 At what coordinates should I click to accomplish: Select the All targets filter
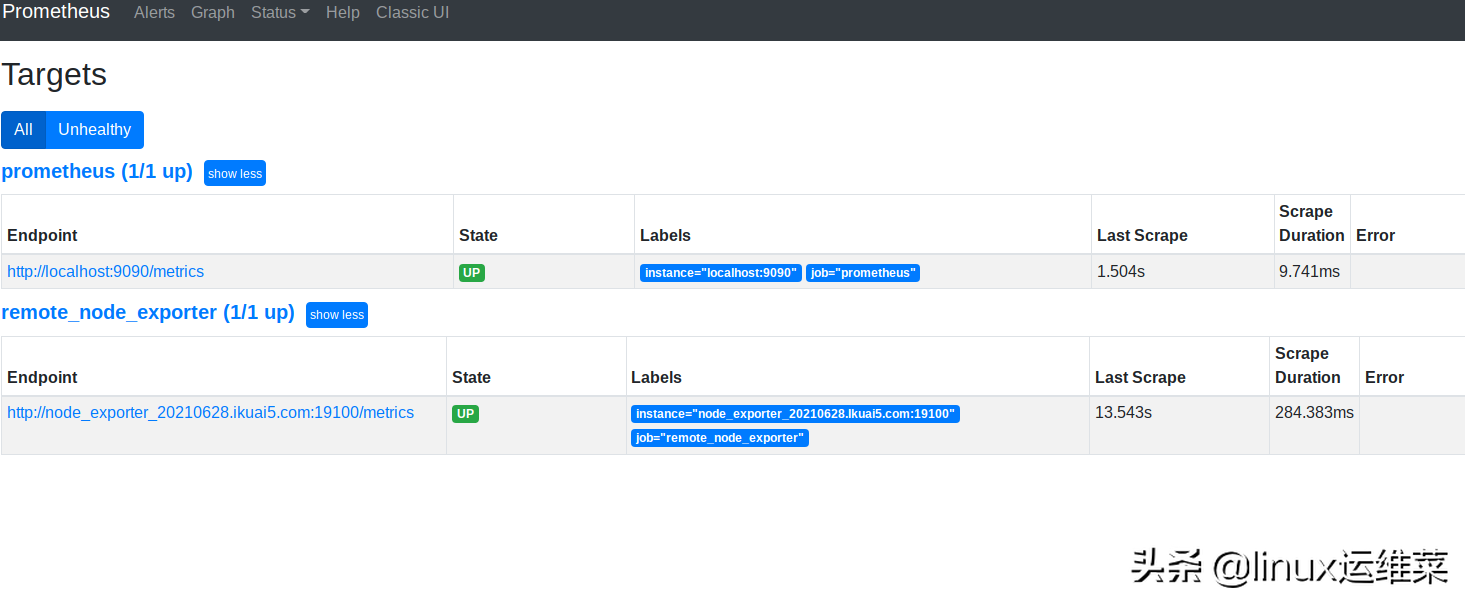23,130
